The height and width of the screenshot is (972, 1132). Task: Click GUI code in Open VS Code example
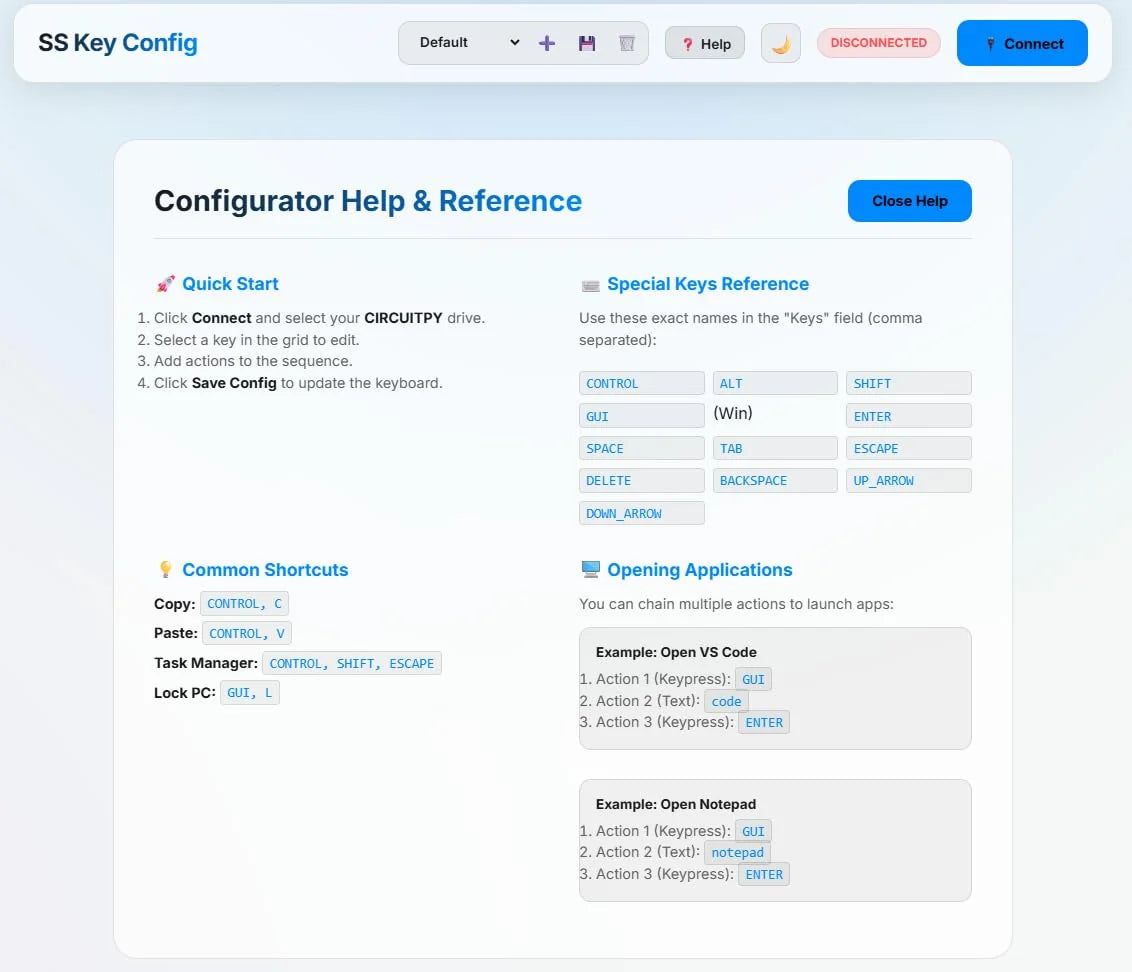753,680
